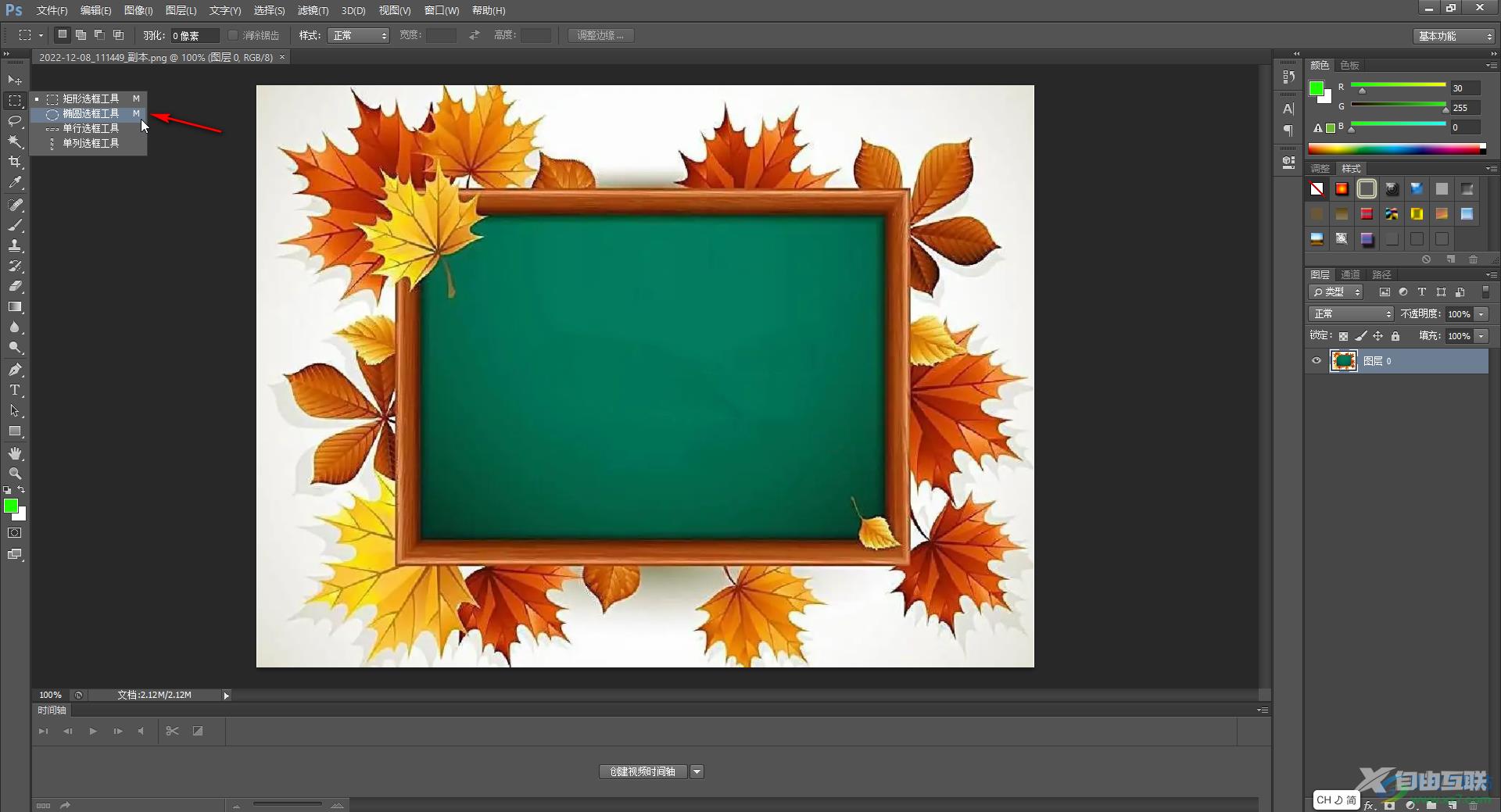
Task: Toggle lock all padlock icon
Action: [1395, 336]
